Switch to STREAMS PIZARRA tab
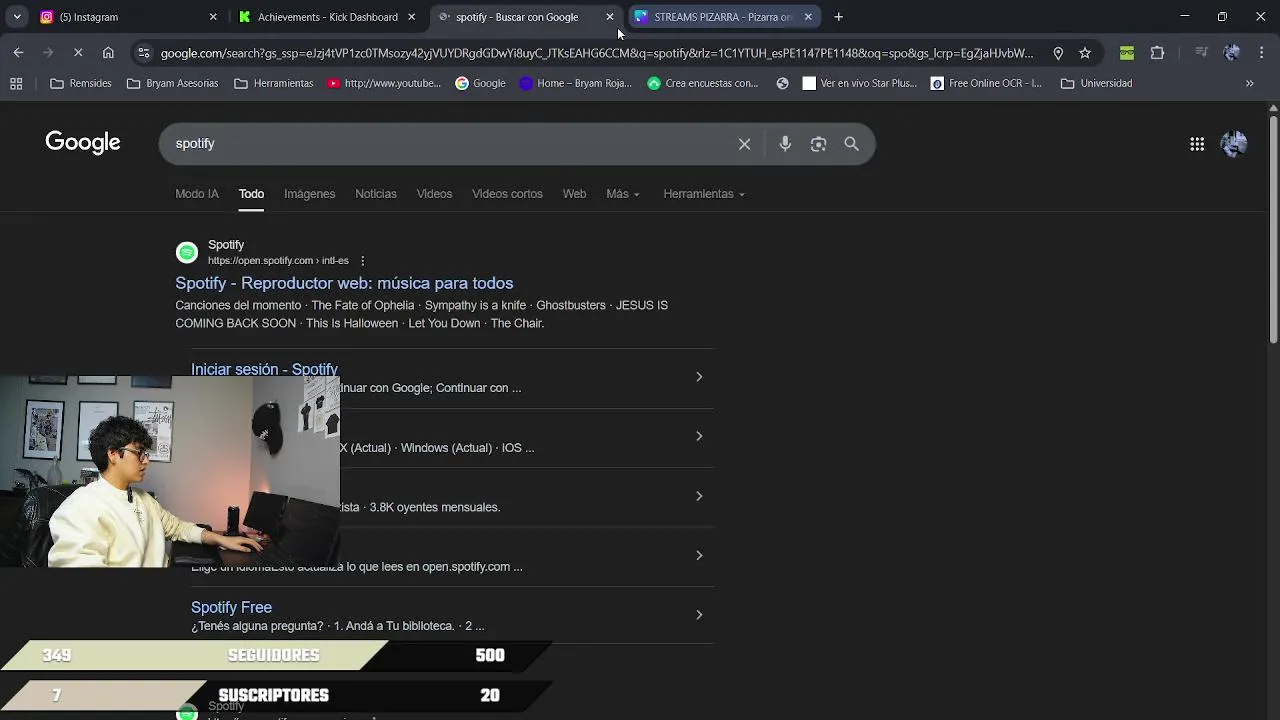Viewport: 1280px width, 720px height. click(723, 17)
